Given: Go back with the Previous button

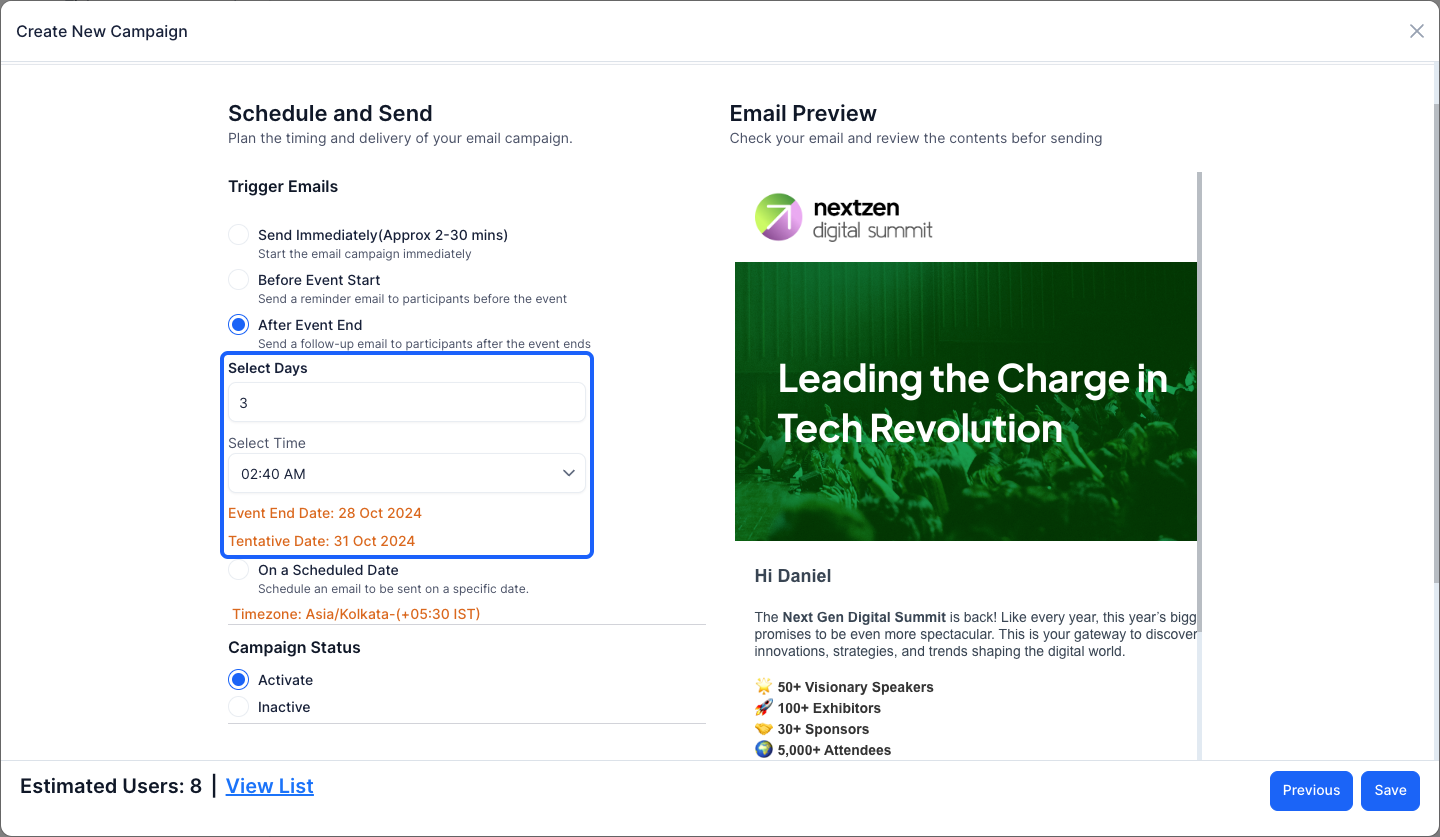Looking at the screenshot, I should pyautogui.click(x=1311, y=790).
